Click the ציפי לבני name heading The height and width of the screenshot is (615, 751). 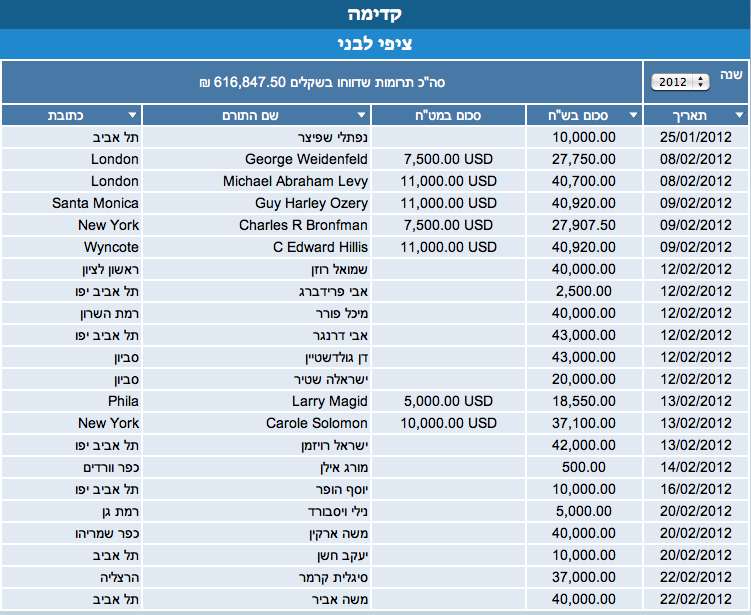(x=376, y=44)
